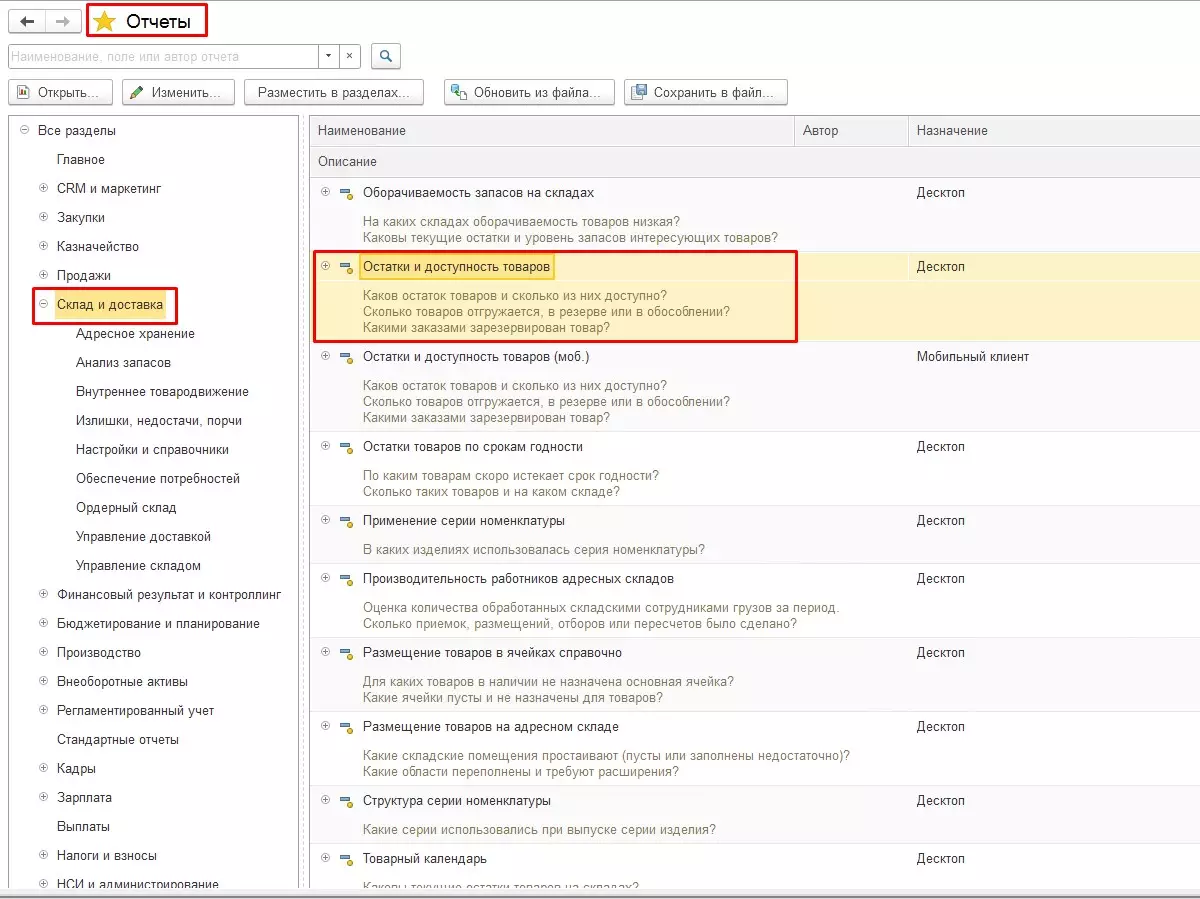The height and width of the screenshot is (899, 1200).
Task: Click the Мобильный клиент designation cell
Action: pyautogui.click(x=973, y=356)
